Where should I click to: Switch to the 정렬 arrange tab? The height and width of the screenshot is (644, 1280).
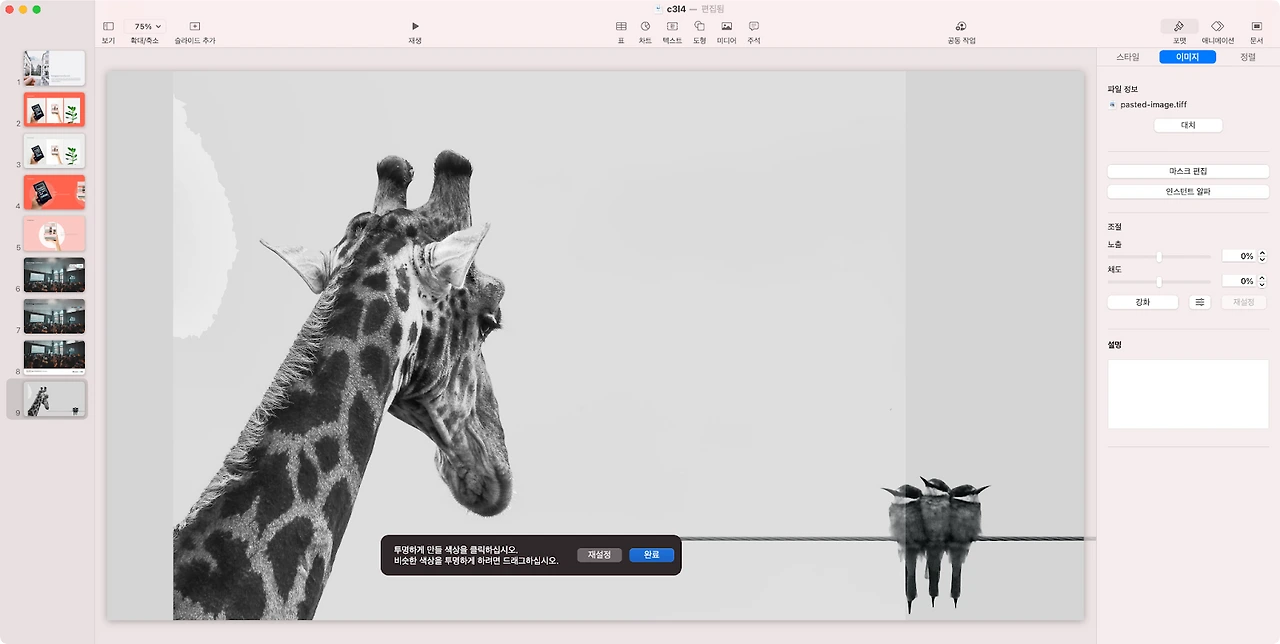click(x=1247, y=57)
